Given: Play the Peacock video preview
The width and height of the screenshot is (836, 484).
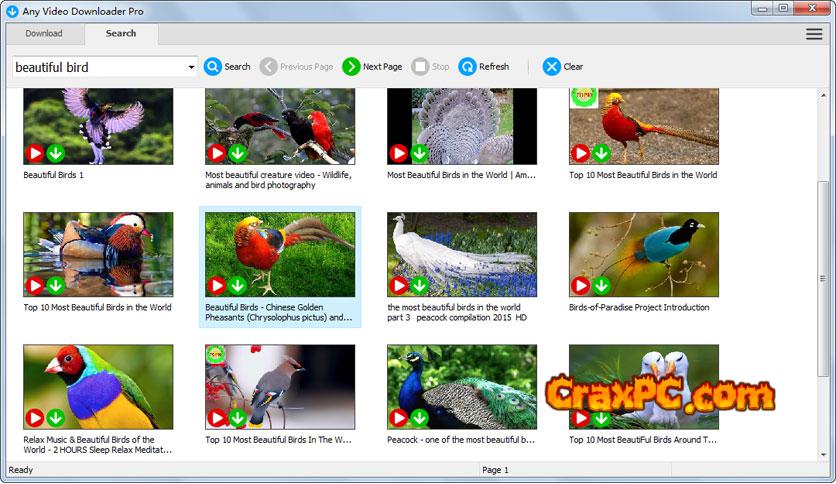Looking at the screenshot, I should [398, 418].
